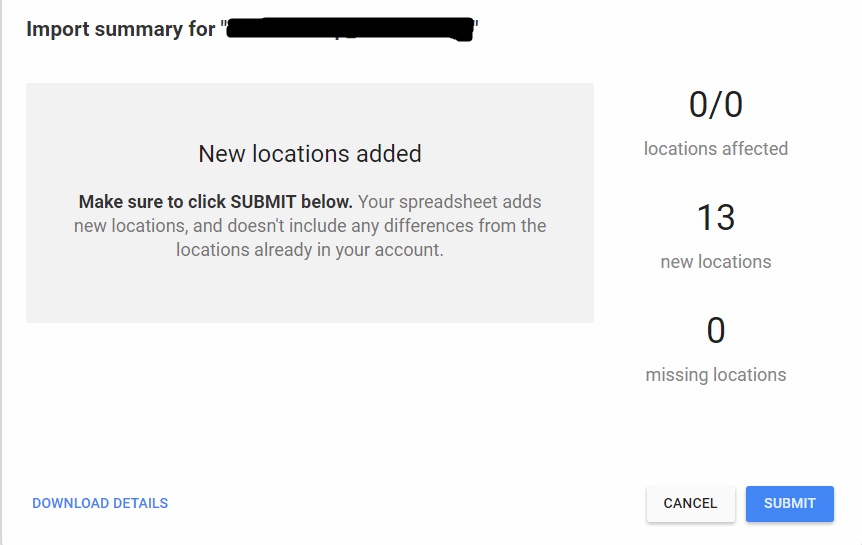The height and width of the screenshot is (545, 862).
Task: Click the "Your spreadsheet adds" sentence start
Action: [x=449, y=202]
